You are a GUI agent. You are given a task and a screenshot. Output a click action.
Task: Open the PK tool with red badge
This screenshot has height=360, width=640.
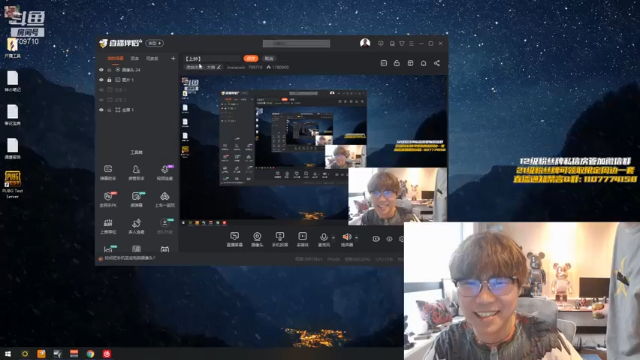[108, 199]
